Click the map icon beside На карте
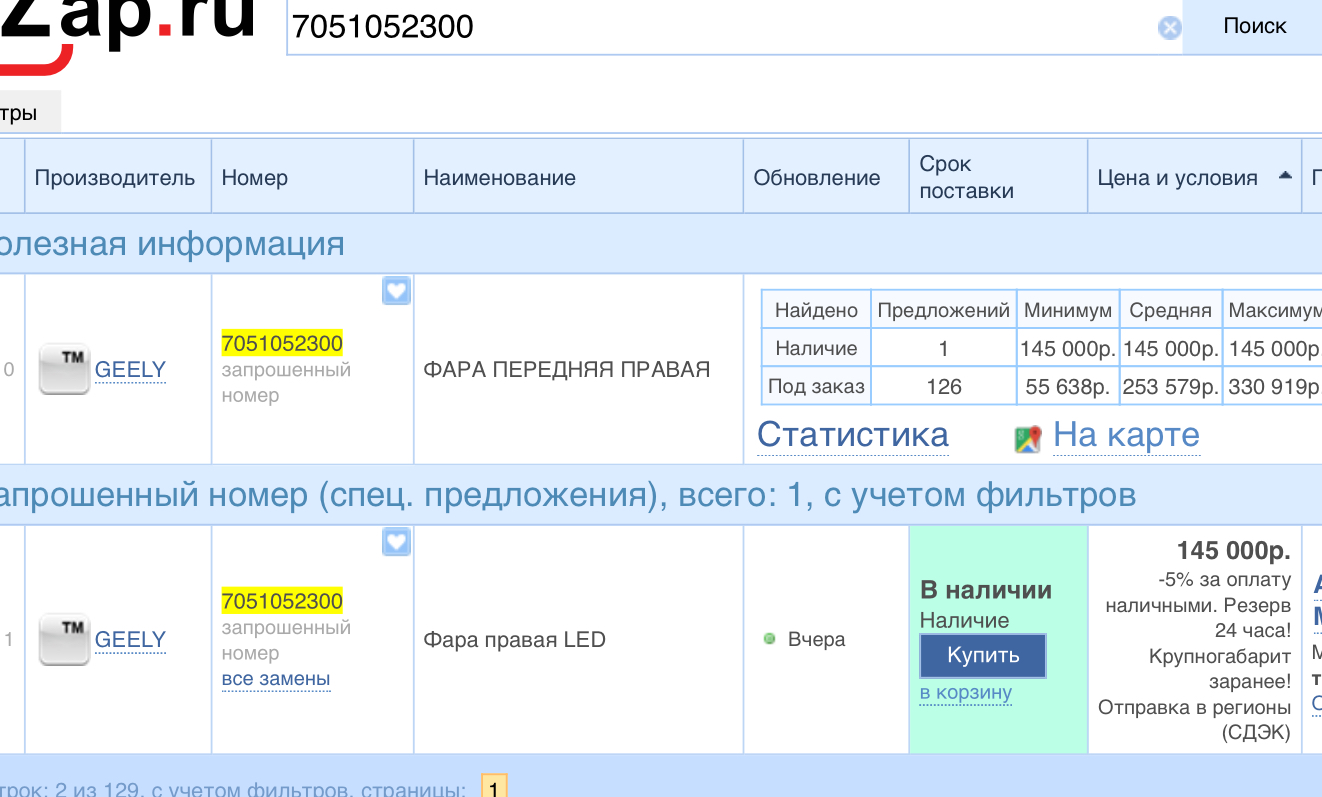Image resolution: width=1322 pixels, height=797 pixels. (1028, 439)
